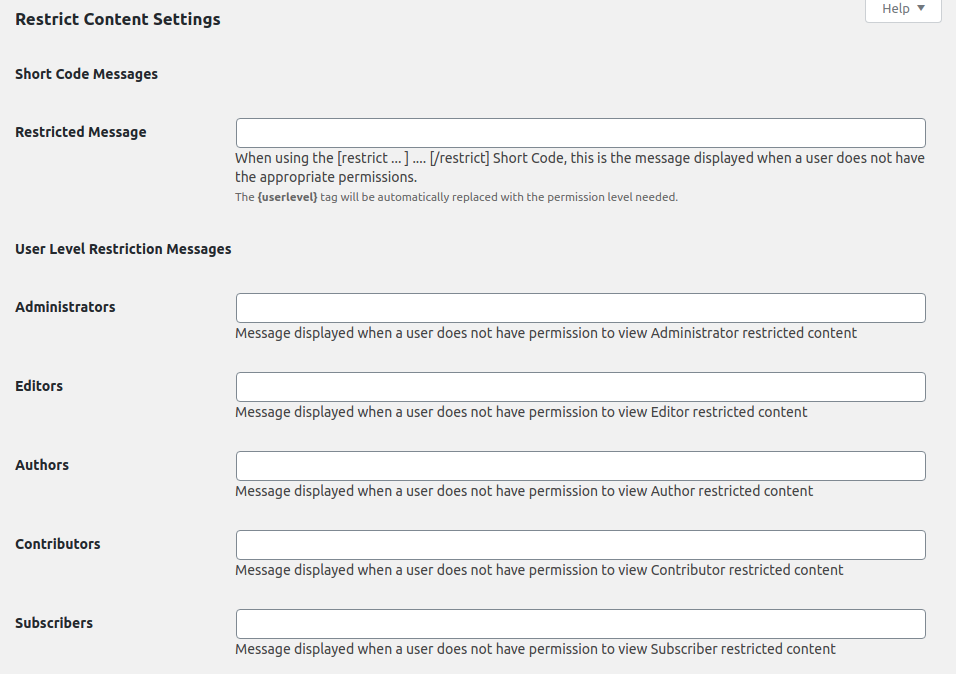The width and height of the screenshot is (956, 674).
Task: Click the Subscribers field label
Action: coord(54,622)
